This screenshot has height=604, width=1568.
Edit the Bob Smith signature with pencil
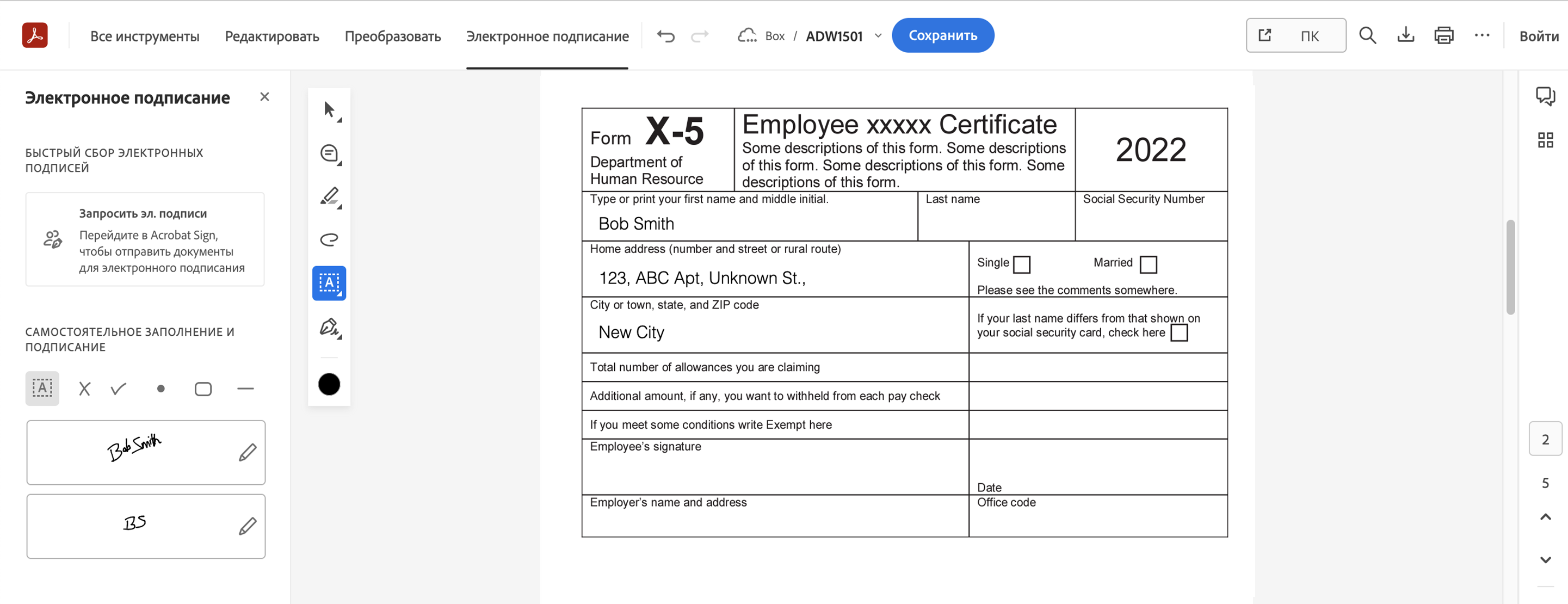(247, 452)
